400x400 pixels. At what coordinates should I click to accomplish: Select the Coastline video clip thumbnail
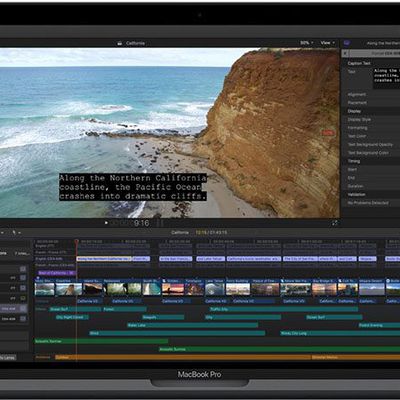coord(69,287)
